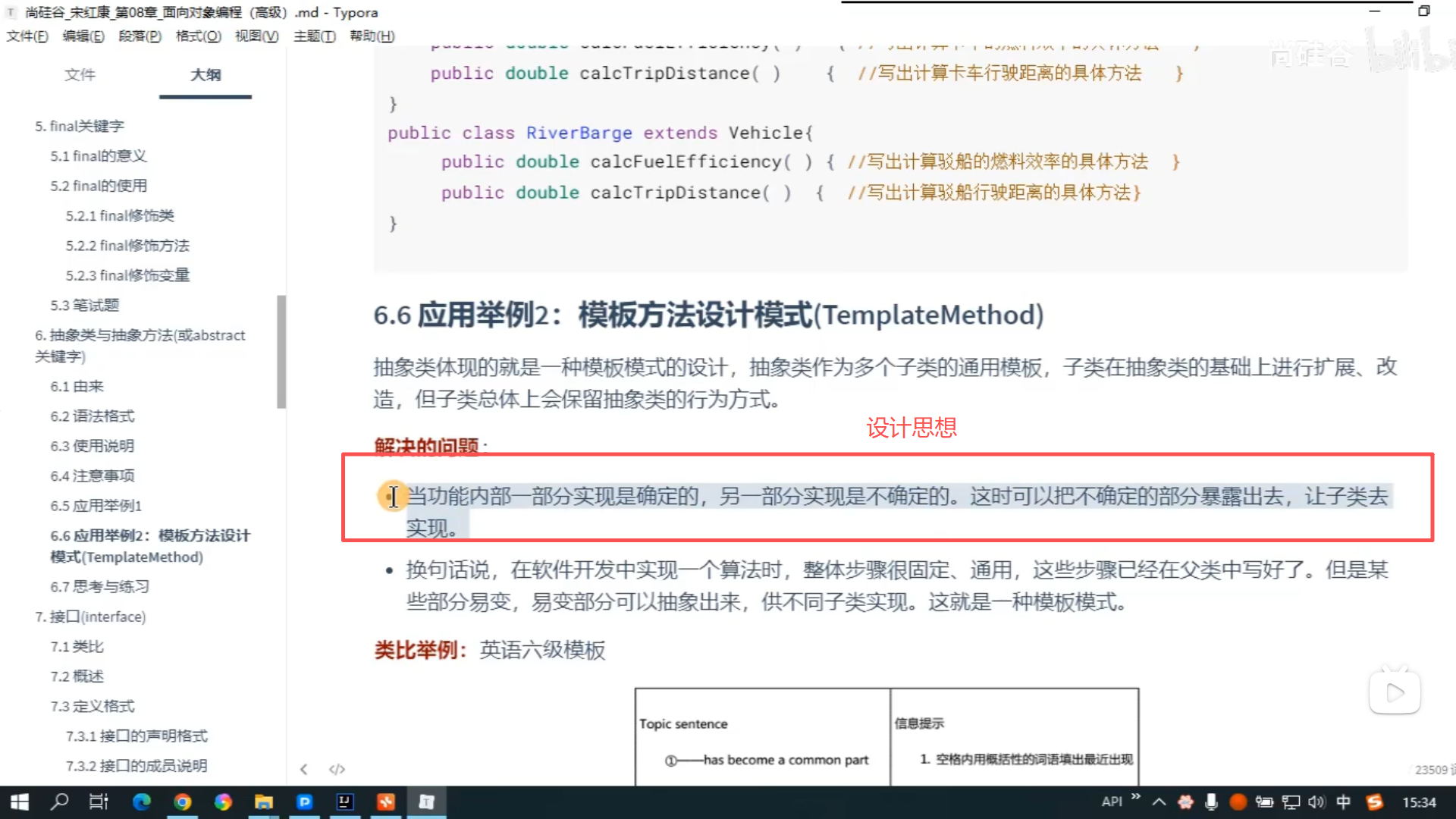Open the 主题(T) menu
Image resolution: width=1456 pixels, height=819 pixels.
tap(314, 36)
